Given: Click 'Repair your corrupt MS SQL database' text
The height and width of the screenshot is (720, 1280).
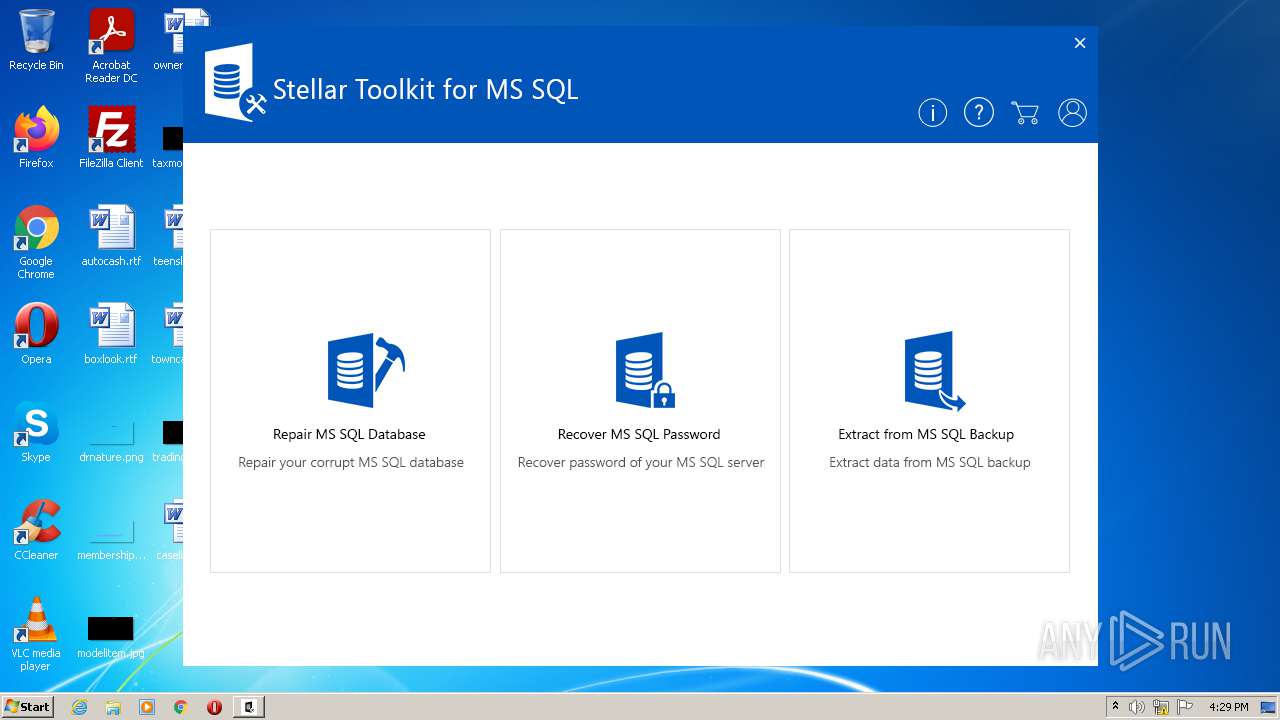Looking at the screenshot, I should tap(351, 462).
